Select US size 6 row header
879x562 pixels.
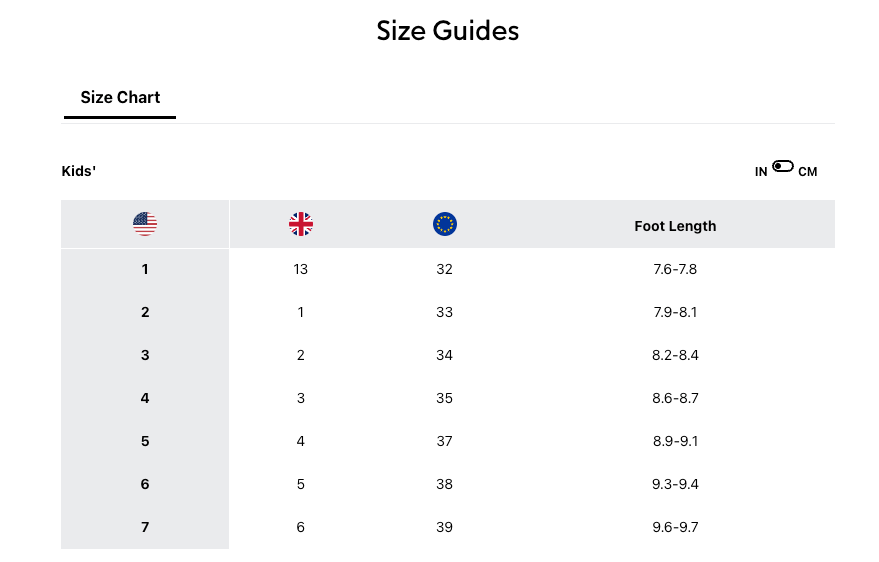[x=145, y=484]
